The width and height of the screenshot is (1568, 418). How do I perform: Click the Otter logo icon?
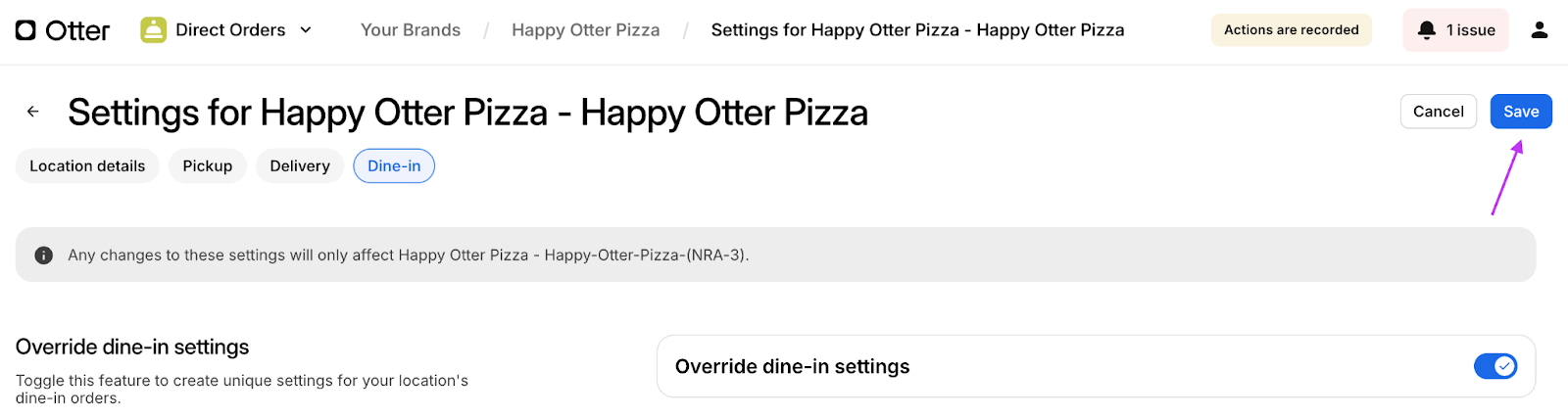pos(26,30)
